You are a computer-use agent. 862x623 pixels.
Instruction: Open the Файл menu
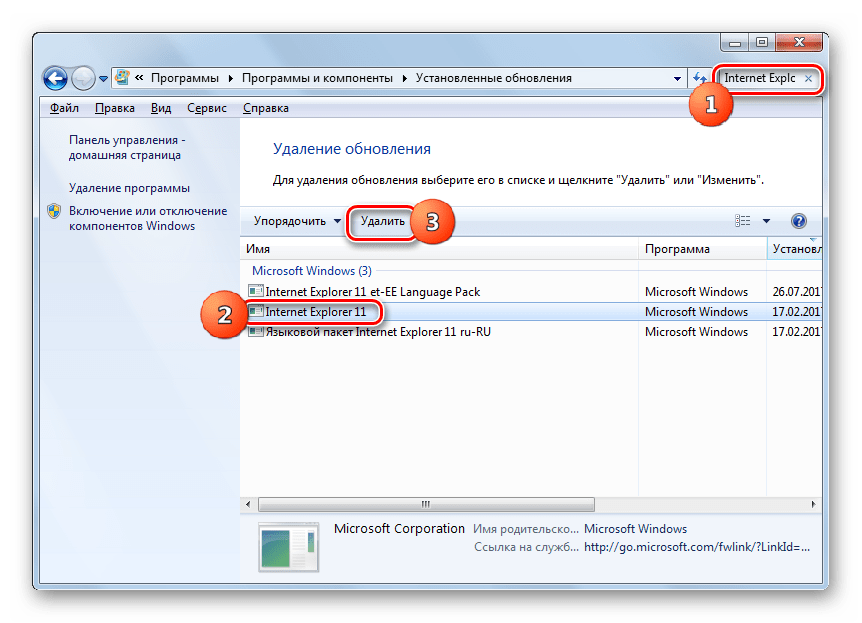(x=64, y=108)
